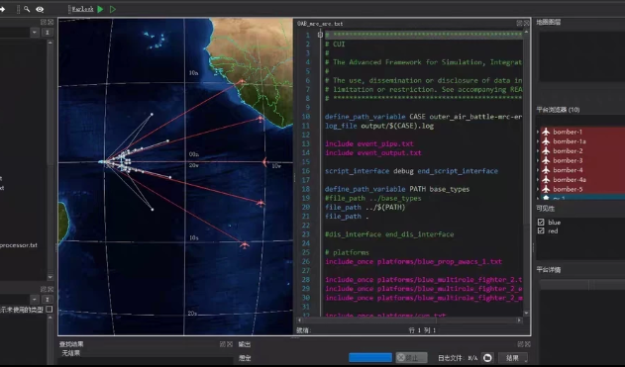625x367 pixels.
Task: Toggle the eye view icon in toolbar
Action: pyautogui.click(x=40, y=9)
